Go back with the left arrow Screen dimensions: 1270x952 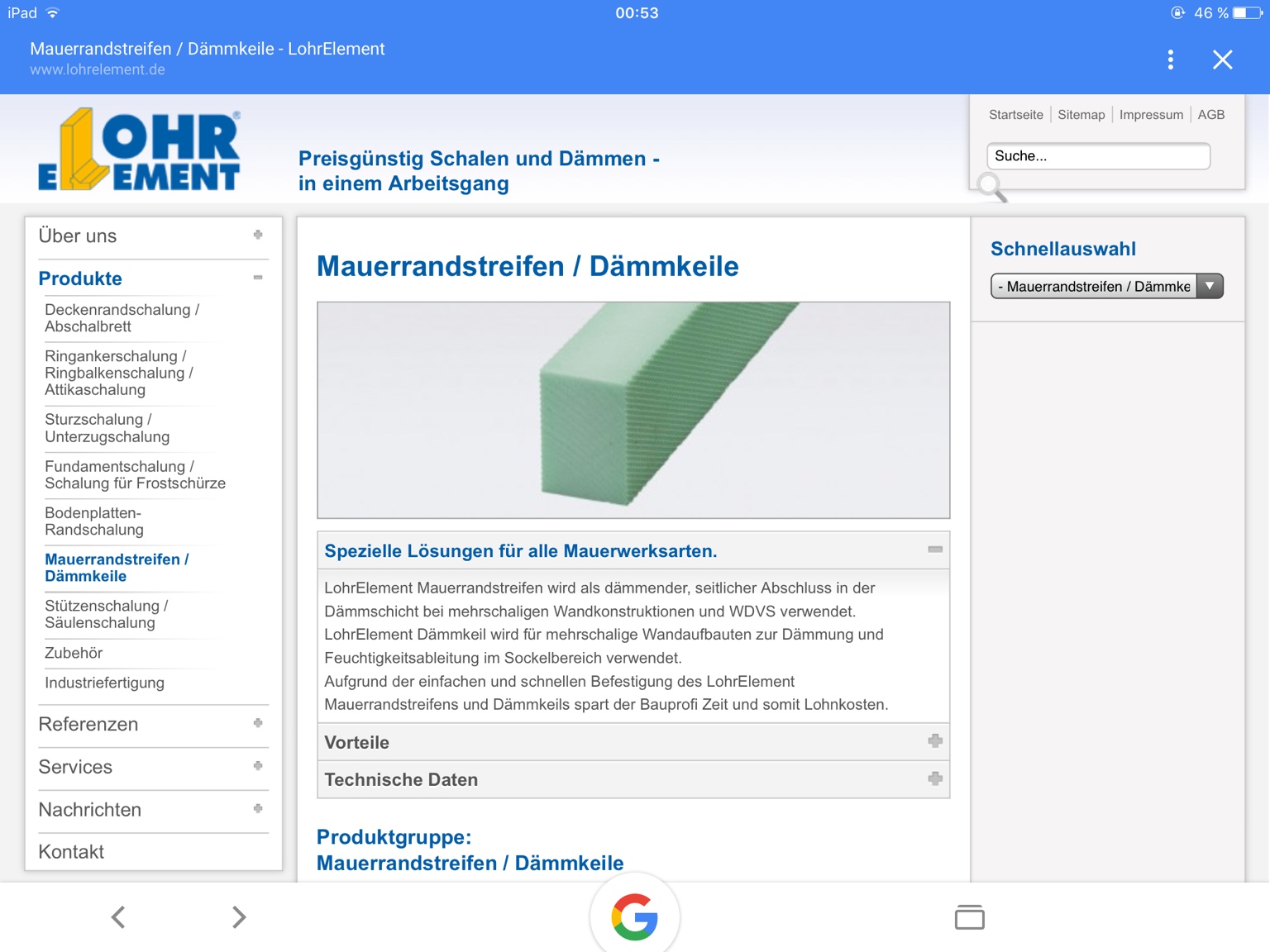(x=118, y=916)
